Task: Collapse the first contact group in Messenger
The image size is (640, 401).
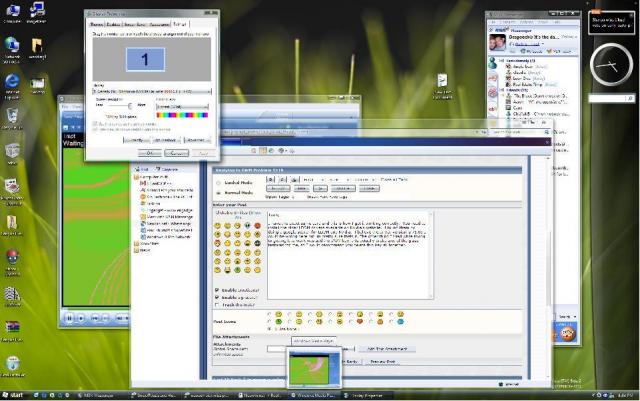Action: tap(502, 60)
